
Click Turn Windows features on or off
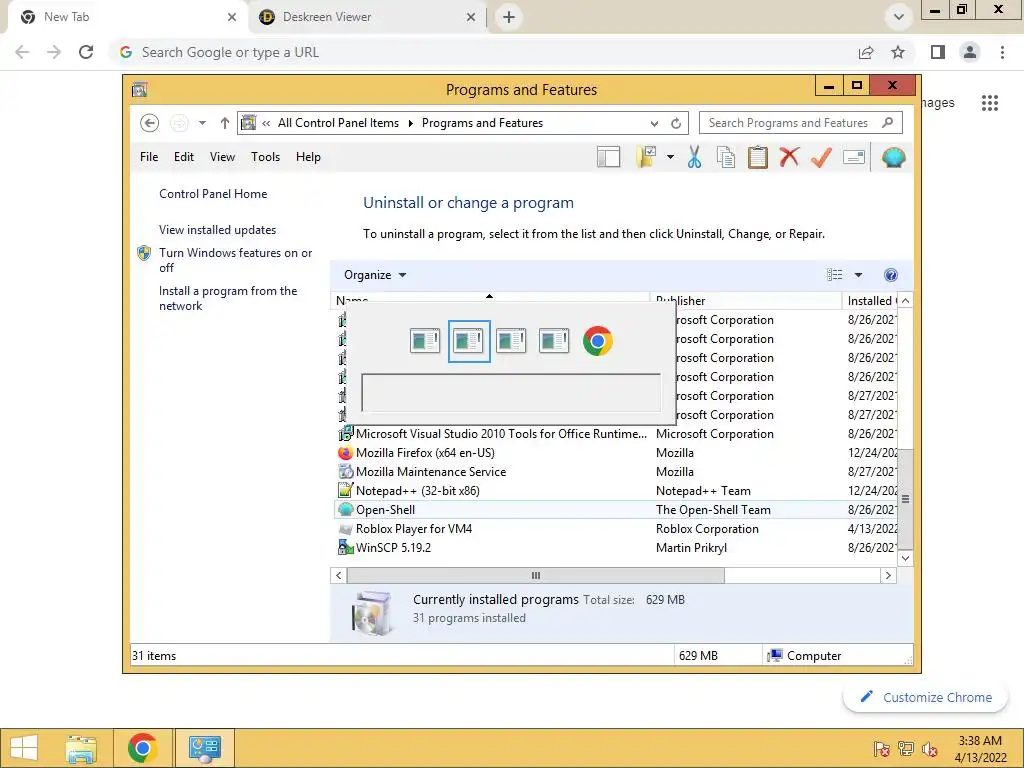tap(236, 260)
